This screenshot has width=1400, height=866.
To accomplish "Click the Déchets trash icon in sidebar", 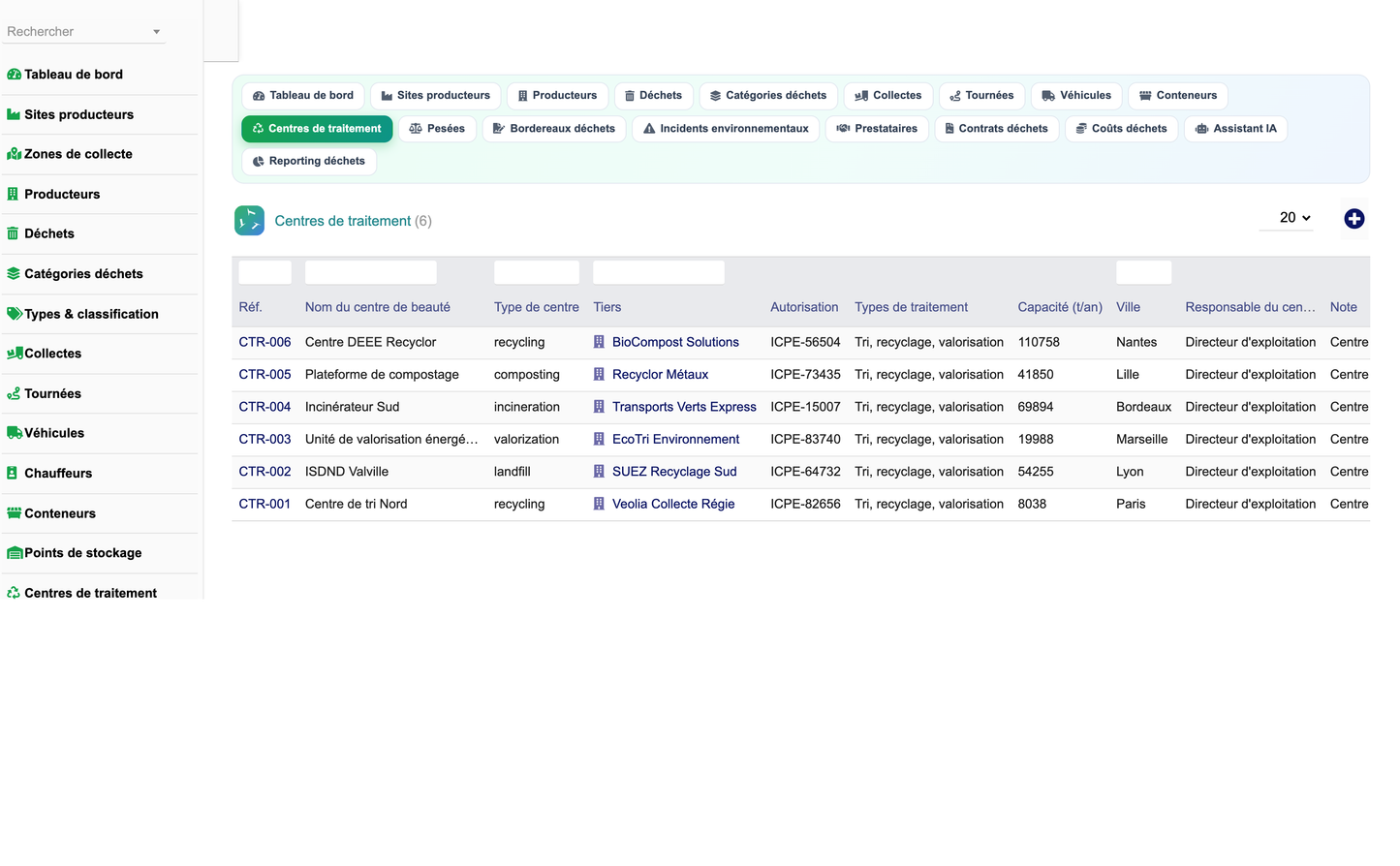I will 13,233.
